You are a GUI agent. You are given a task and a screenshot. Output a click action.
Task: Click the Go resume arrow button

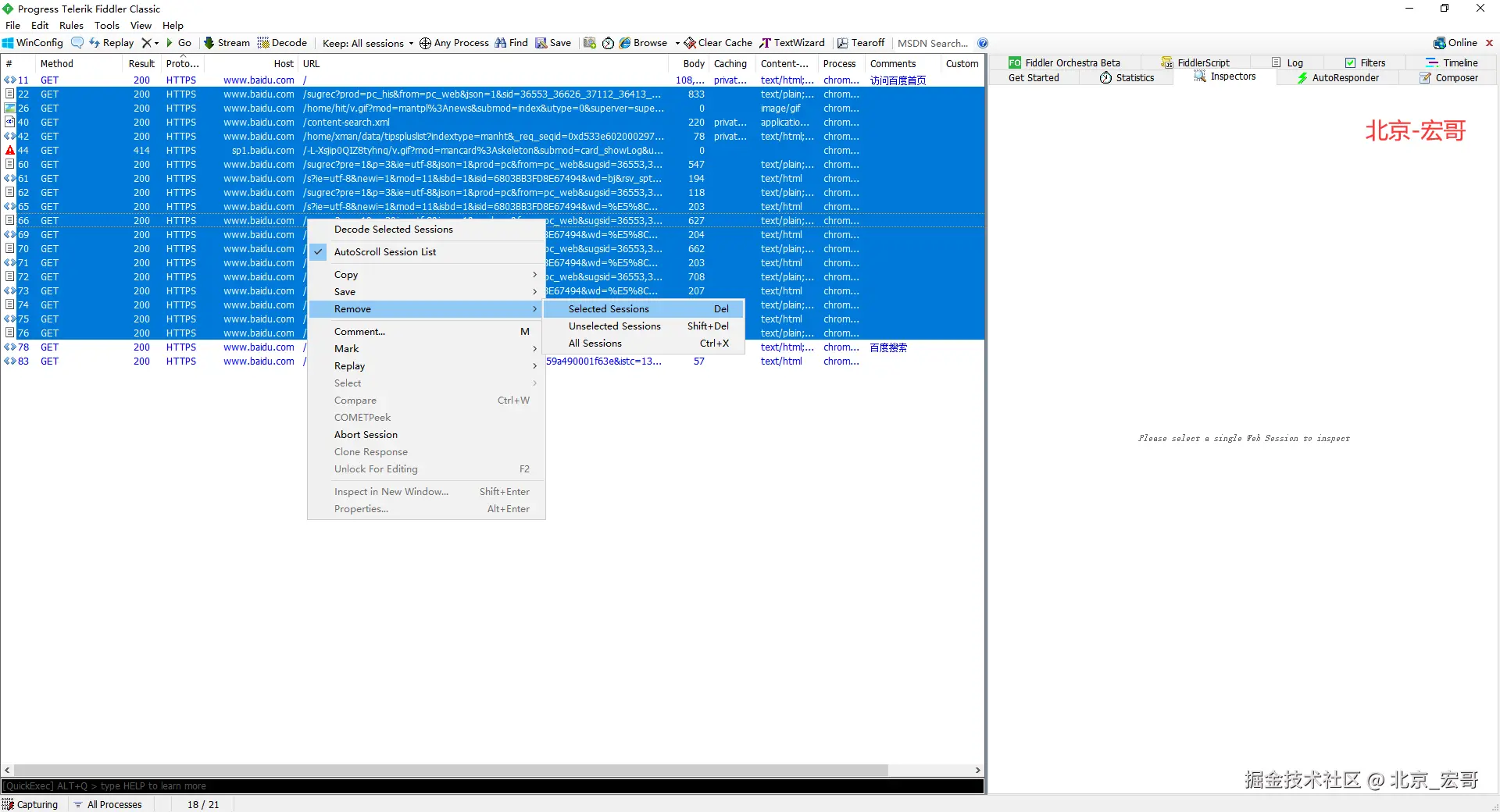(179, 43)
